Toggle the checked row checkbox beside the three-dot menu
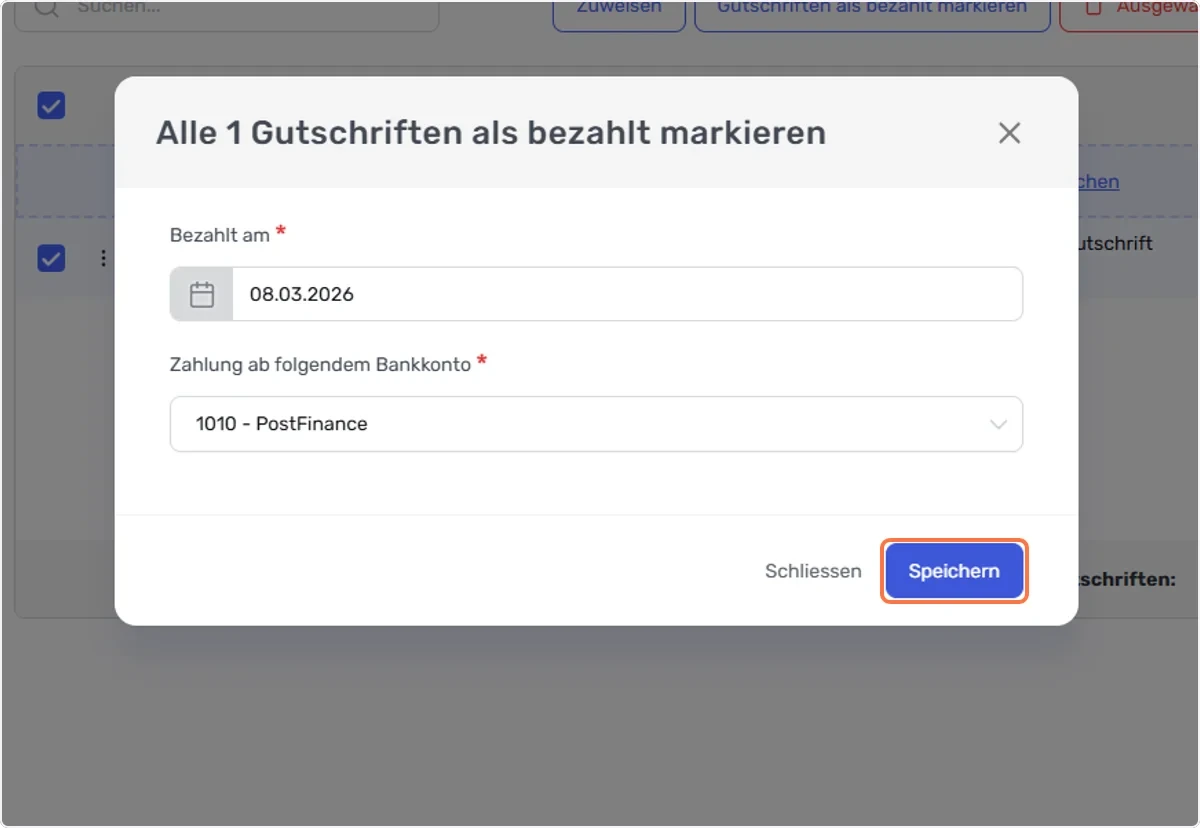This screenshot has width=1200, height=828. (51, 258)
